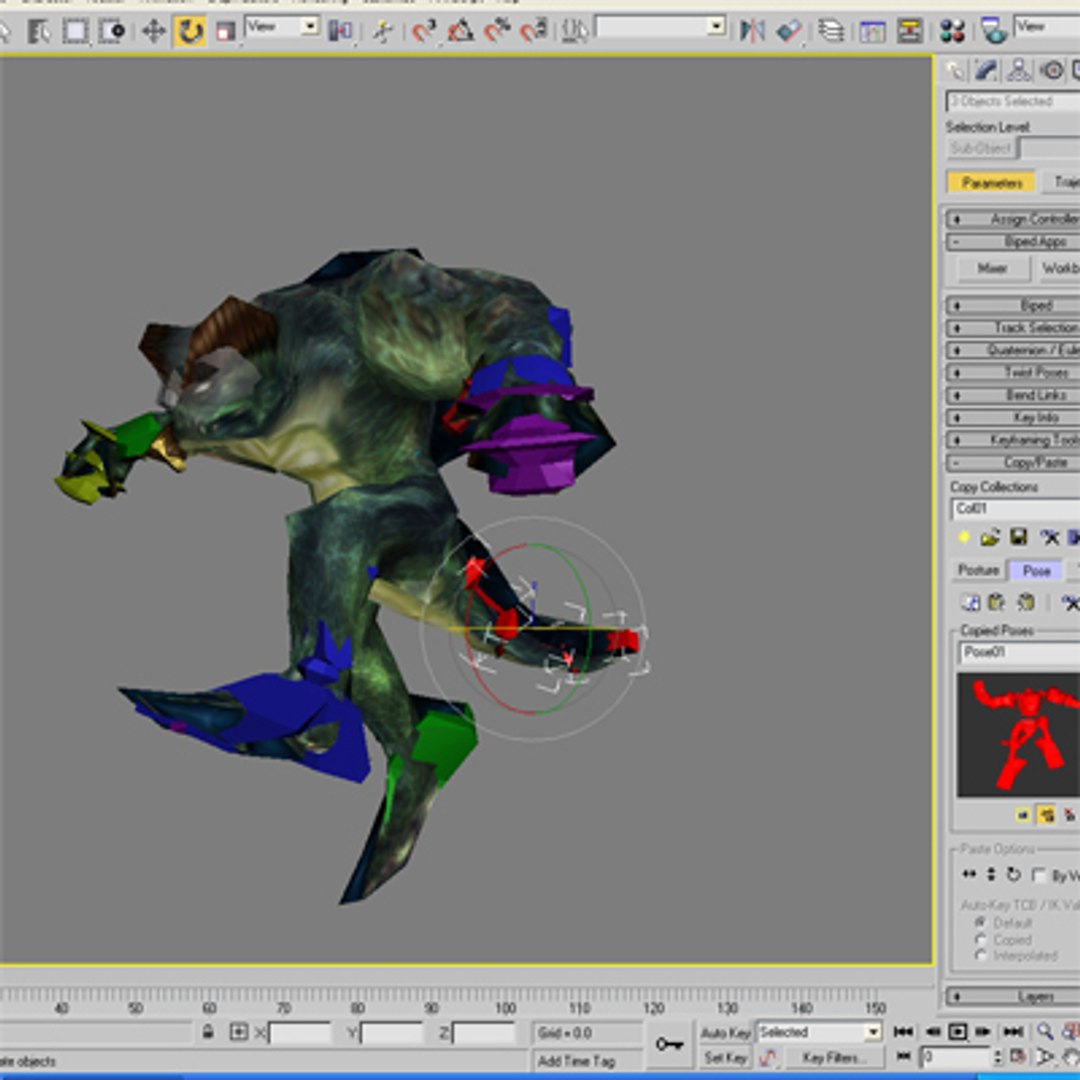Choose the Rectangular Selection Region tool

75,31
